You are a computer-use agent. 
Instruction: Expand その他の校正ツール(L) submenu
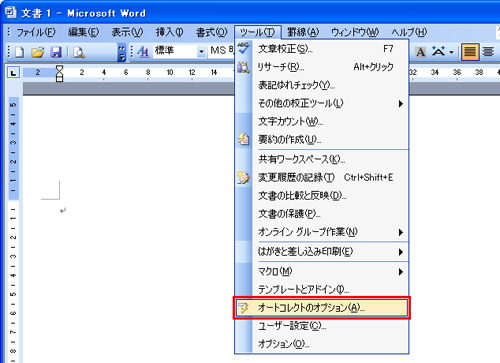pyautogui.click(x=322, y=103)
